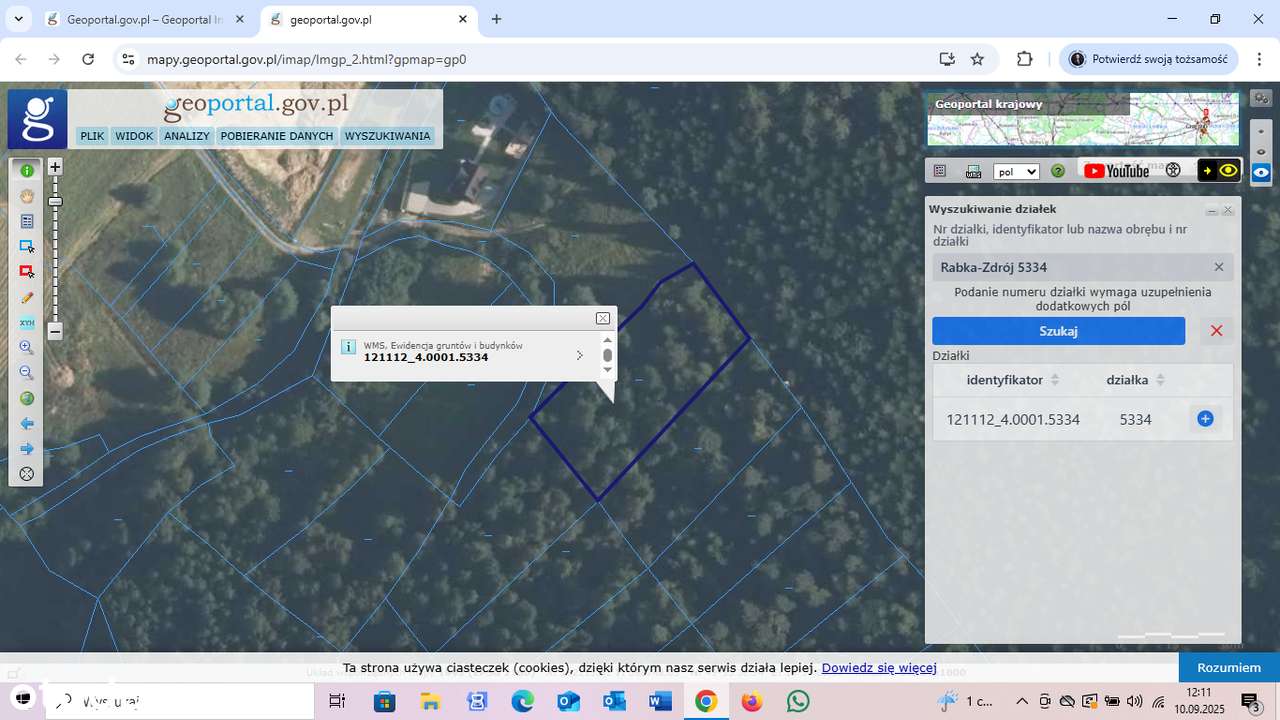Zoom out with the minus button
Screen dimensions: 1280x720
coord(56,330)
